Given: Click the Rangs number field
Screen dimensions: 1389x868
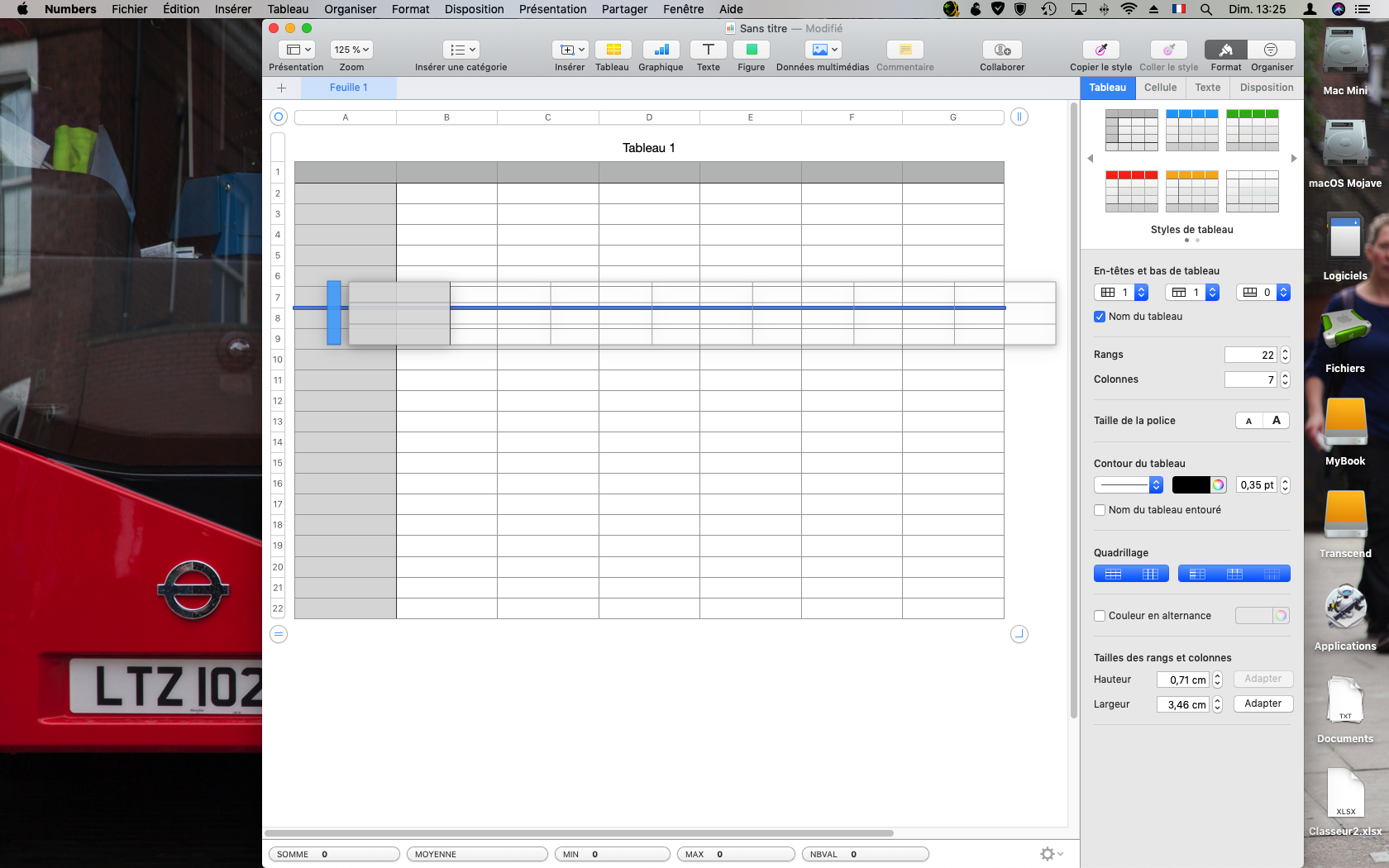Looking at the screenshot, I should [x=1250, y=355].
